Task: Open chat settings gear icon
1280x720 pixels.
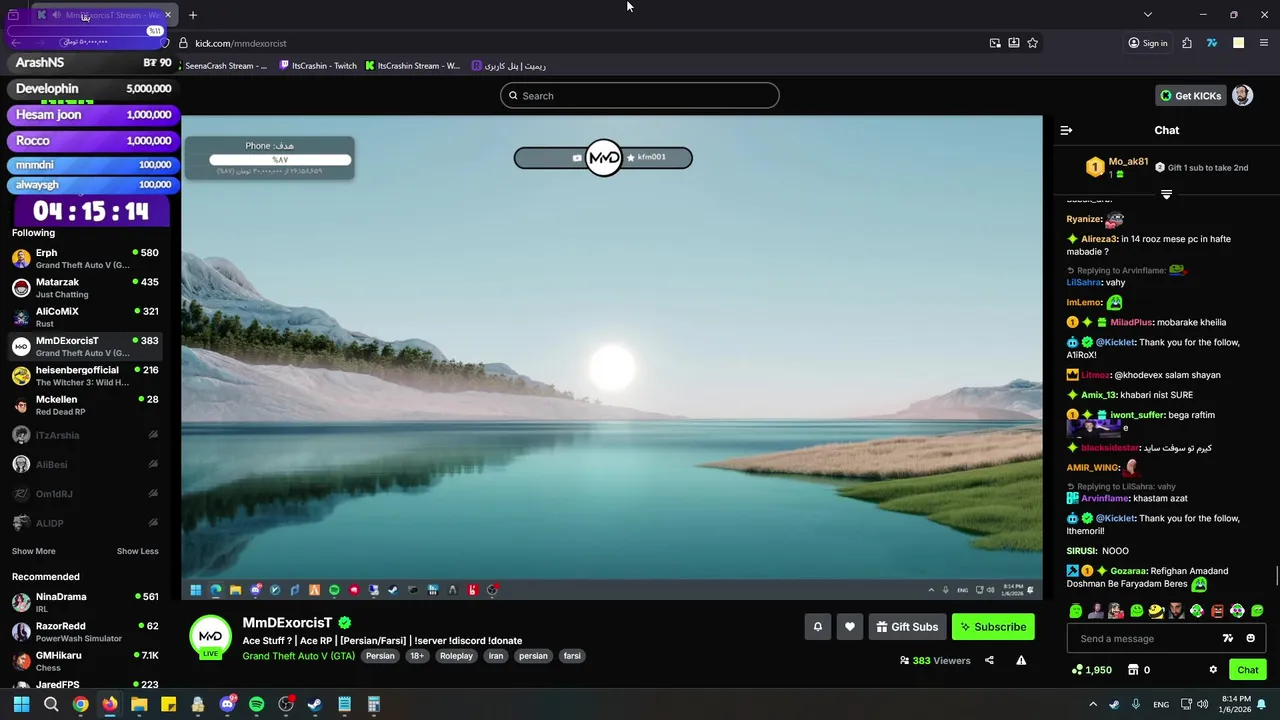Action: point(1213,670)
